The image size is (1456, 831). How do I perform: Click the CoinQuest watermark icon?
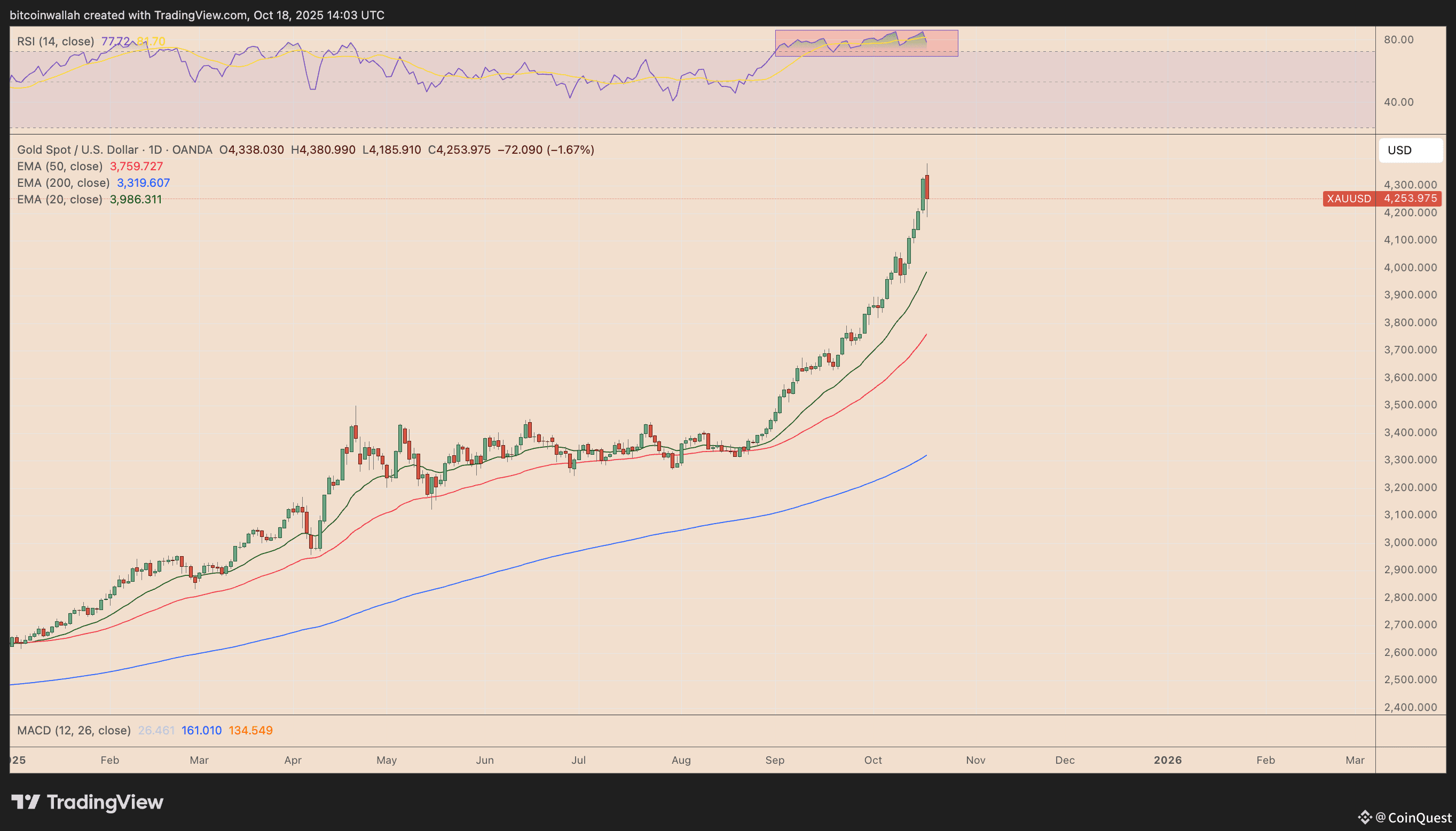click(1365, 817)
